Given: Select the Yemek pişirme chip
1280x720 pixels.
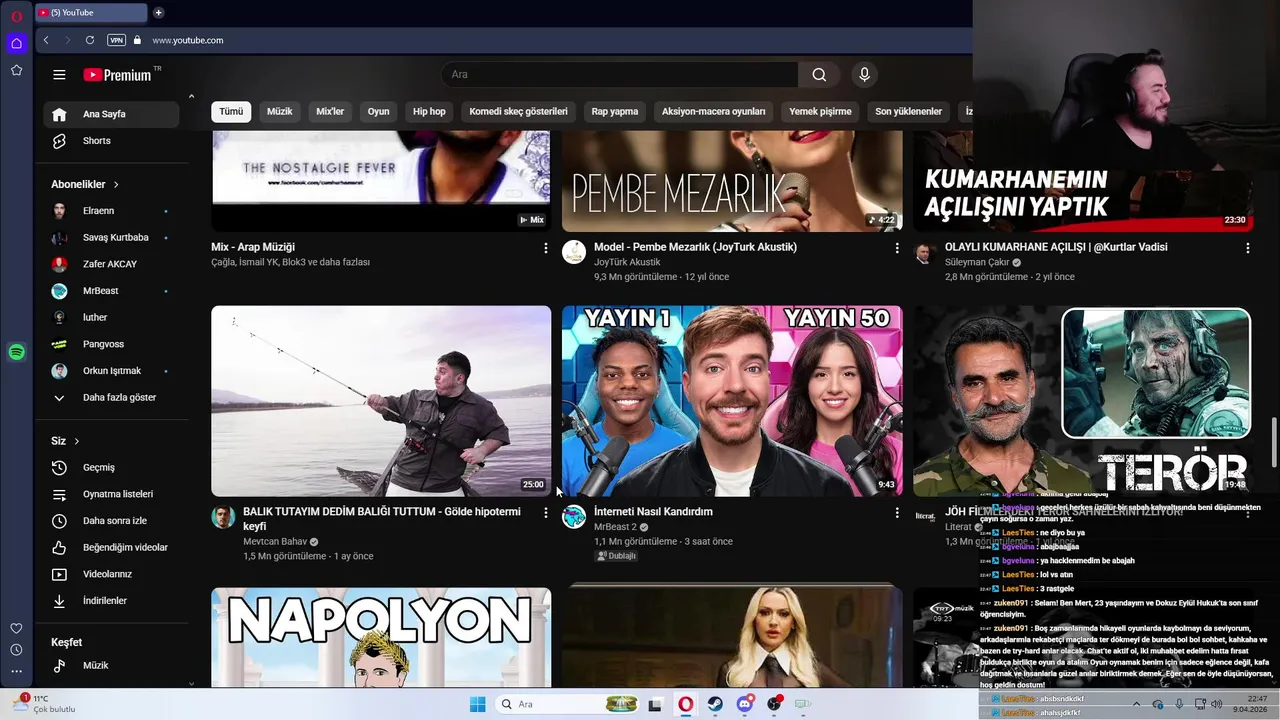Looking at the screenshot, I should [820, 112].
